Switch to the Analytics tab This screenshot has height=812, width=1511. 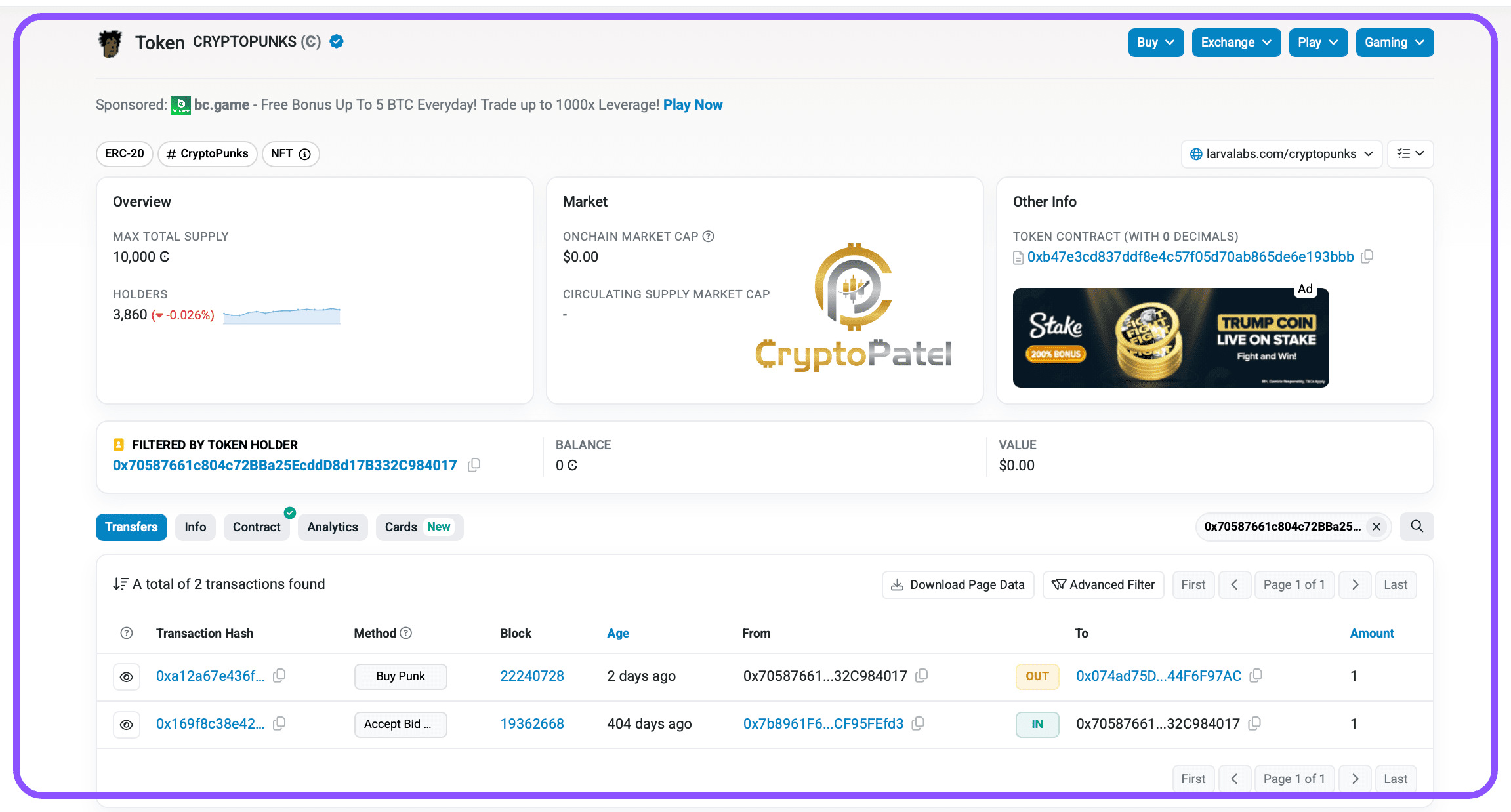coord(332,527)
